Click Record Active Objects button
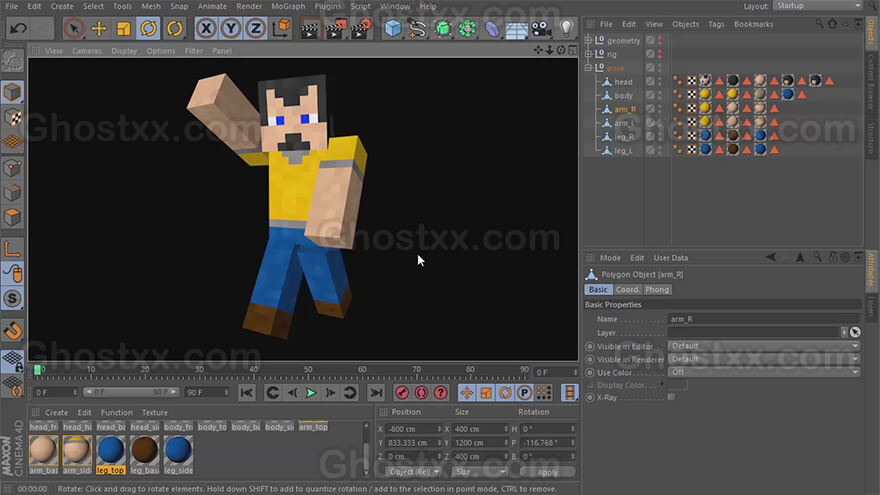This screenshot has height=495, width=880. pos(402,393)
